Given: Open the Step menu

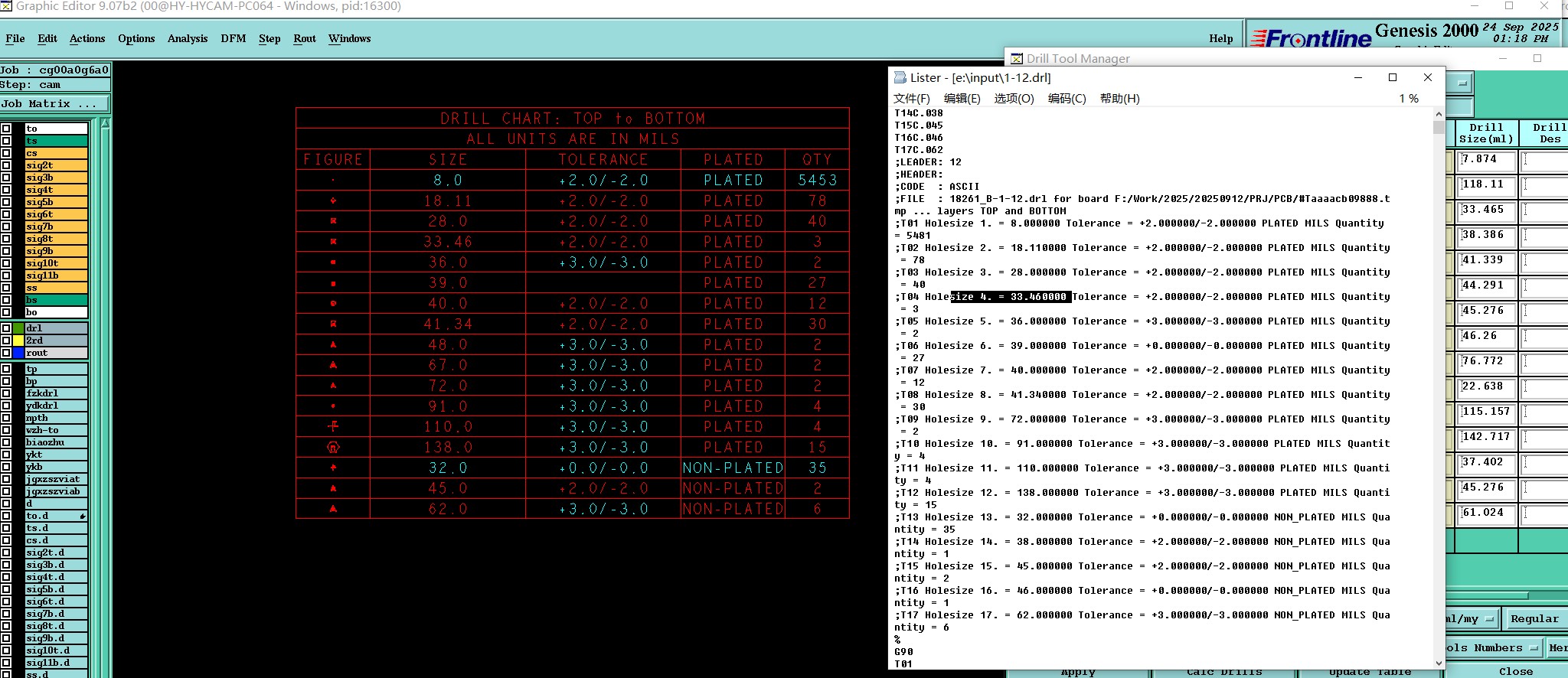Looking at the screenshot, I should pyautogui.click(x=269, y=38).
